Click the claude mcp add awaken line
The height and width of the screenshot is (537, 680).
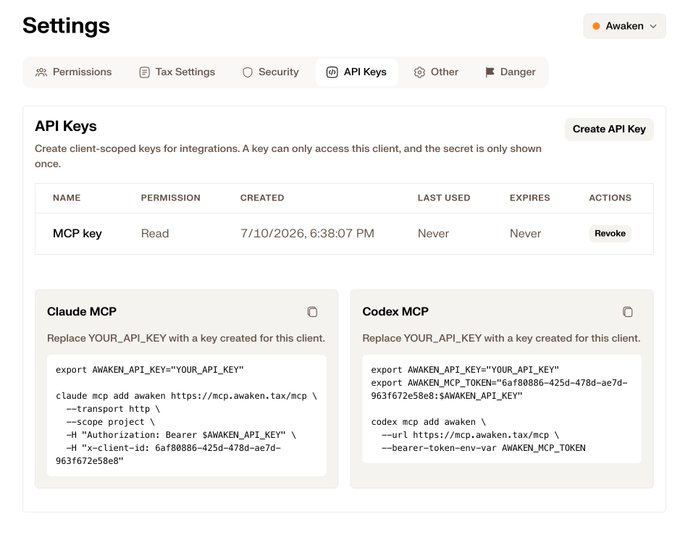tap(186, 396)
